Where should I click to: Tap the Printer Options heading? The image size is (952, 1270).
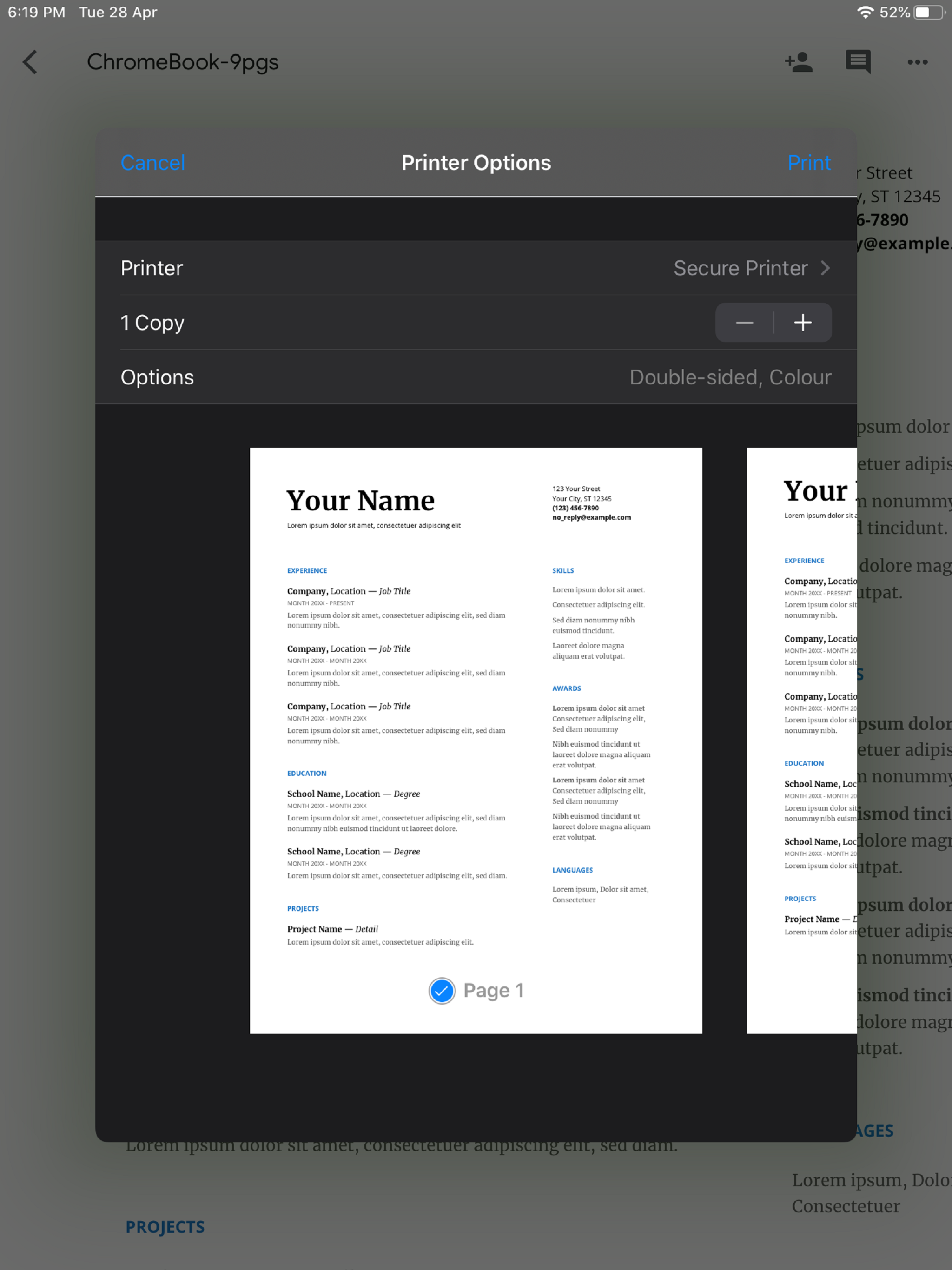click(x=476, y=163)
